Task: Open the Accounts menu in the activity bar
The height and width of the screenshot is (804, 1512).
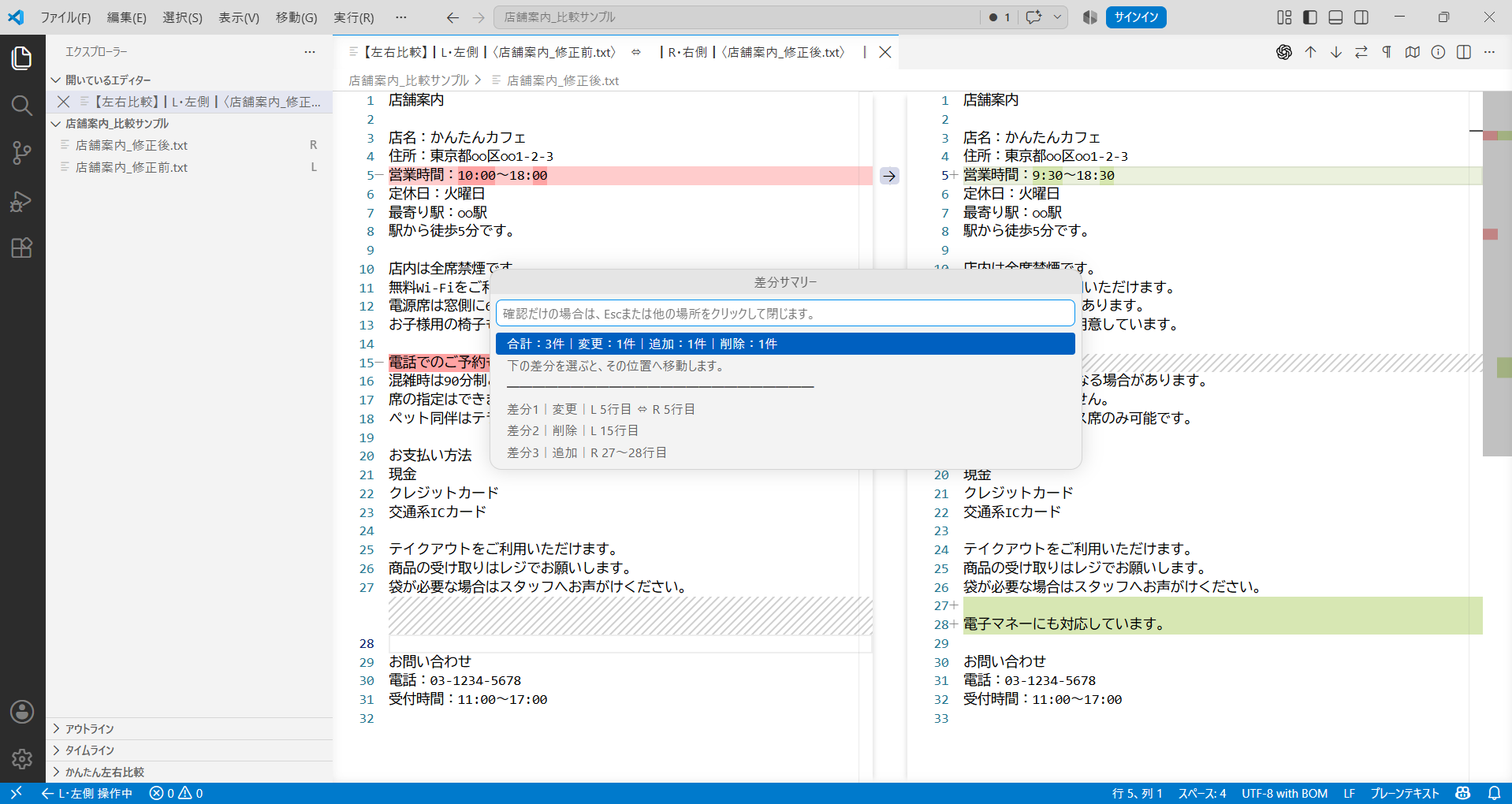Action: 22,712
